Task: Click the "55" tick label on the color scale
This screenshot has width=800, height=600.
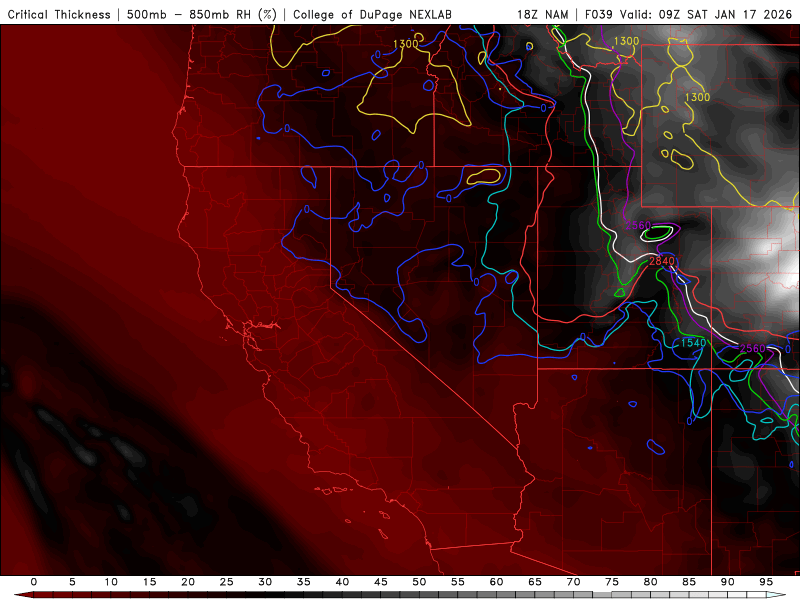Action: coord(458,582)
